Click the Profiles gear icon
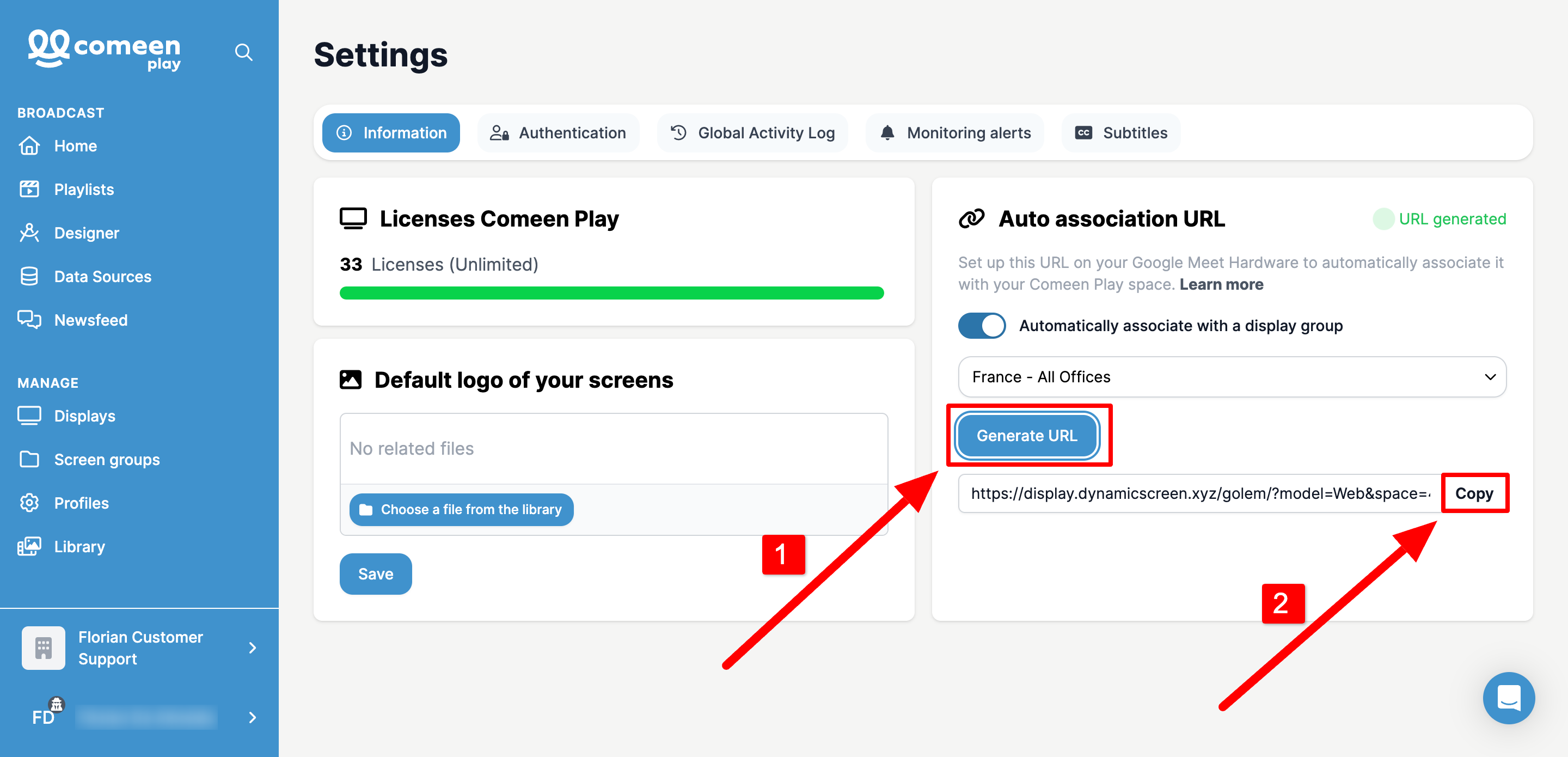This screenshot has height=757, width=1568. pos(29,503)
